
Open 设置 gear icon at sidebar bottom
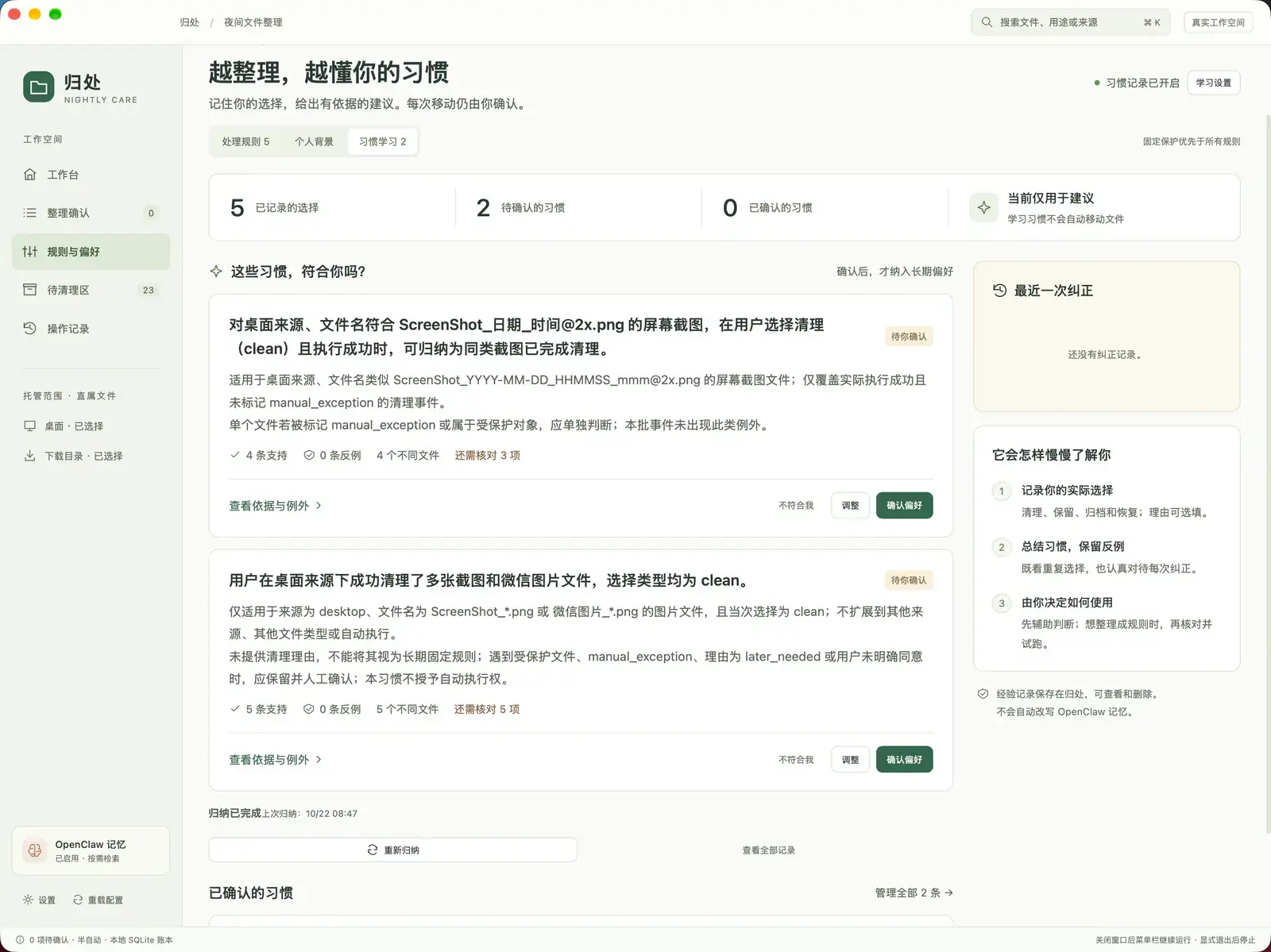pos(28,900)
